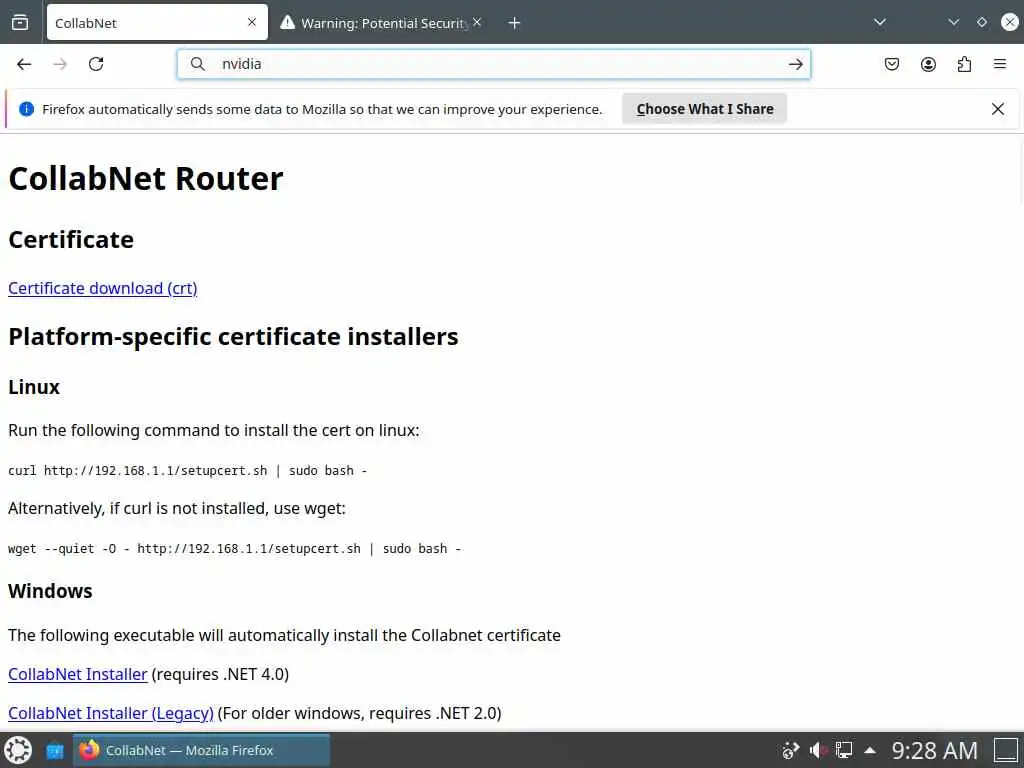Viewport: 1024px width, 768px height.
Task: Open the Extensions puzzle icon
Action: pyautogui.click(x=964, y=64)
